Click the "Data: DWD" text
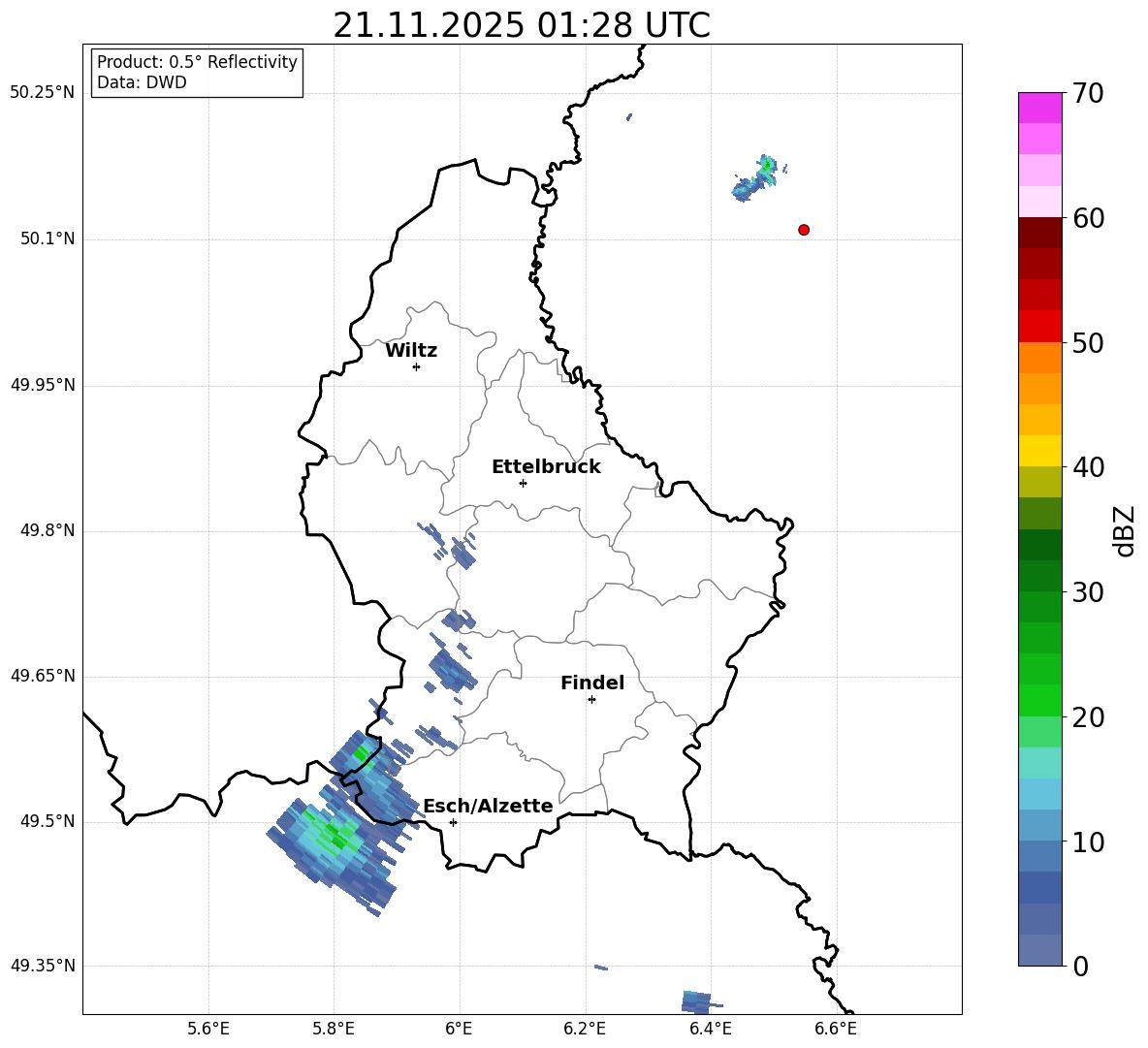The height and width of the screenshot is (1048, 1148). [142, 82]
